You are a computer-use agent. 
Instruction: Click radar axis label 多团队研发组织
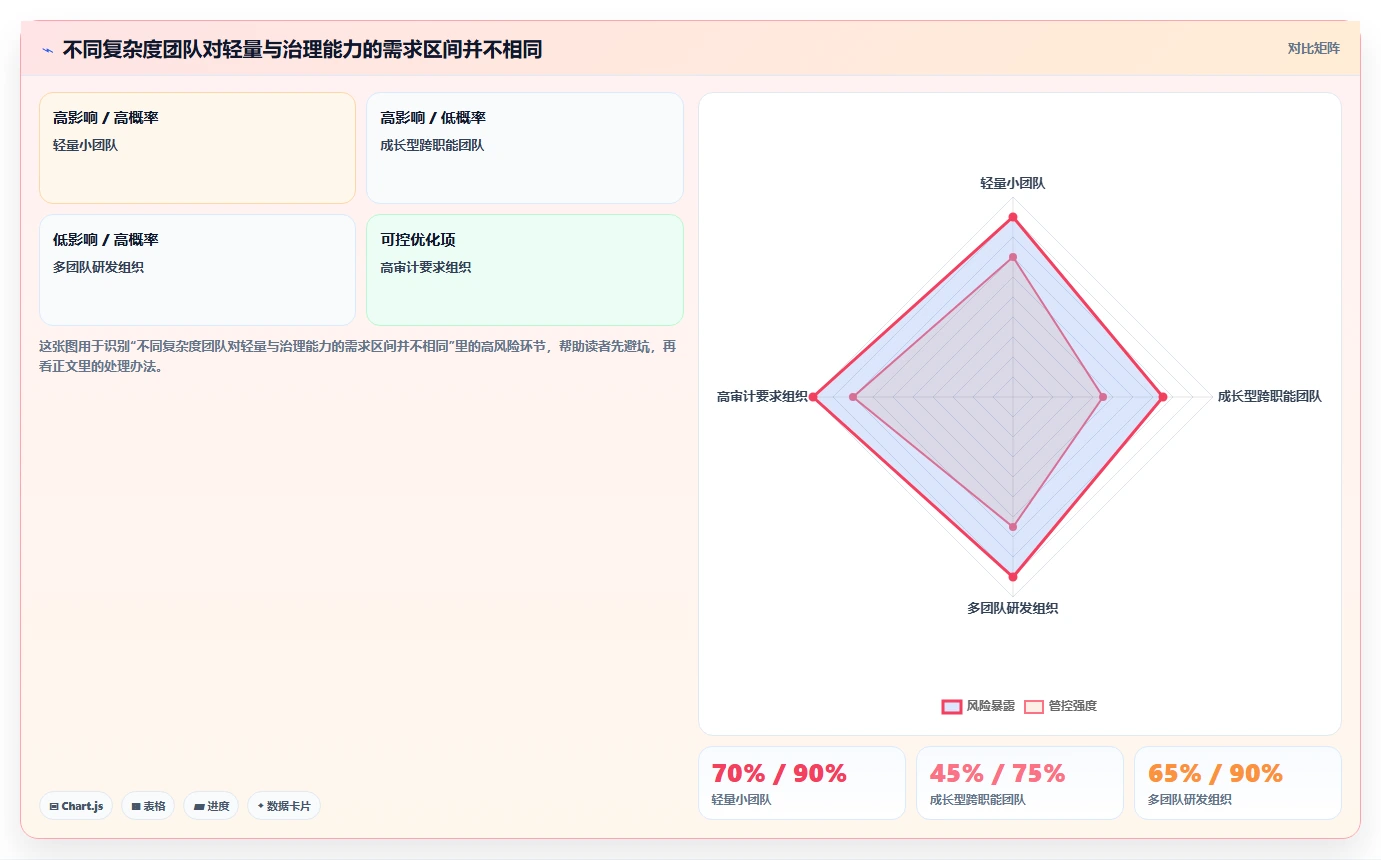(1013, 608)
